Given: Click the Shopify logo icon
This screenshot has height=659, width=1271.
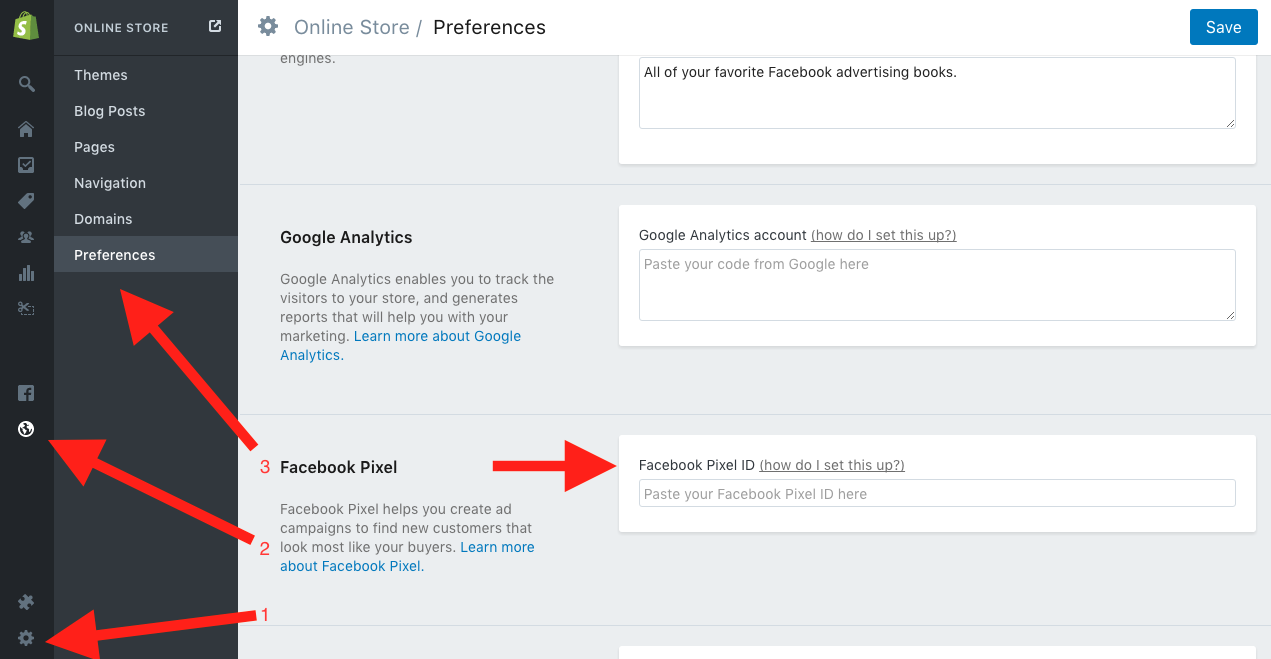Looking at the screenshot, I should tap(26, 27).
